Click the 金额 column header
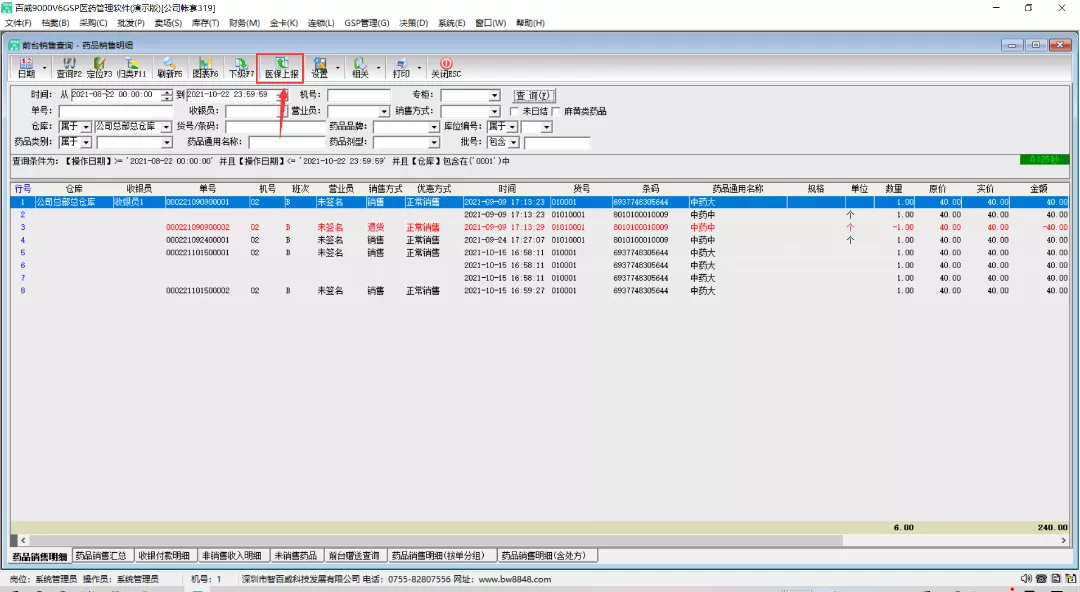Image resolution: width=1080 pixels, height=592 pixels. (1038, 188)
